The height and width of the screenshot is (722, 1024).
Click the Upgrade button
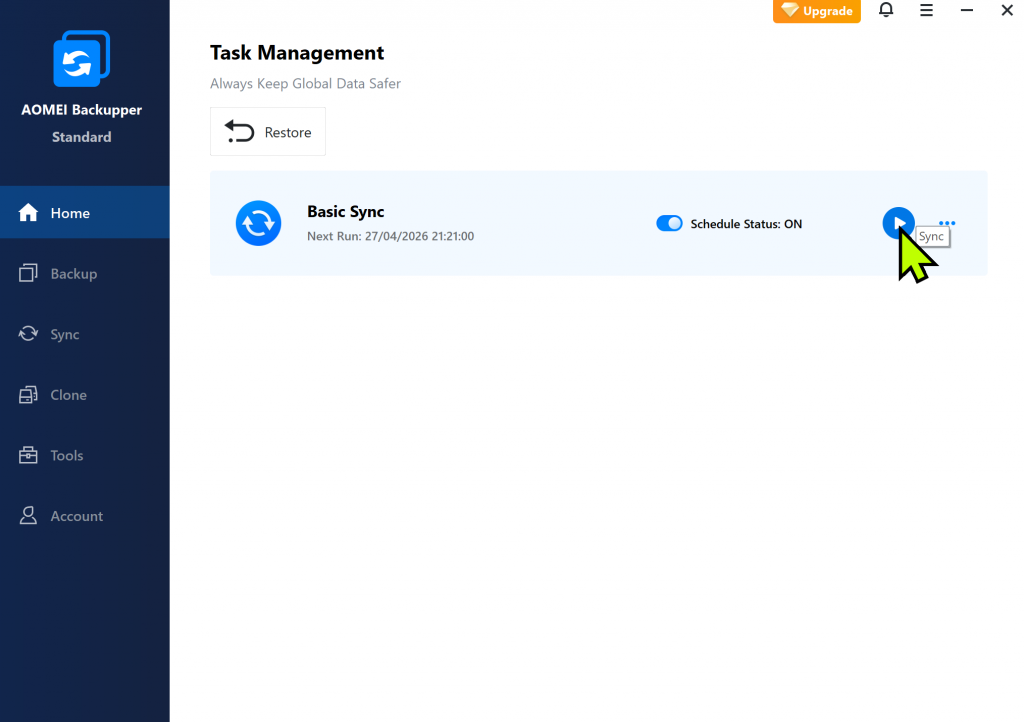coord(817,11)
